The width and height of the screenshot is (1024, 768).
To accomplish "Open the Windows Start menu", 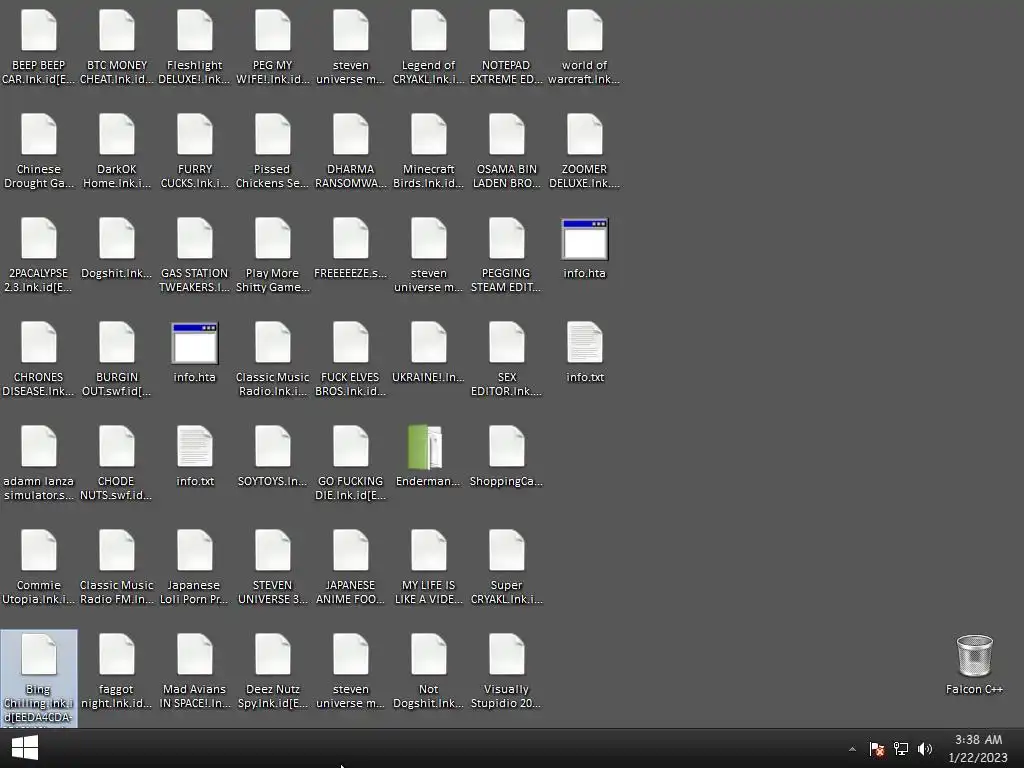I will 25,748.
